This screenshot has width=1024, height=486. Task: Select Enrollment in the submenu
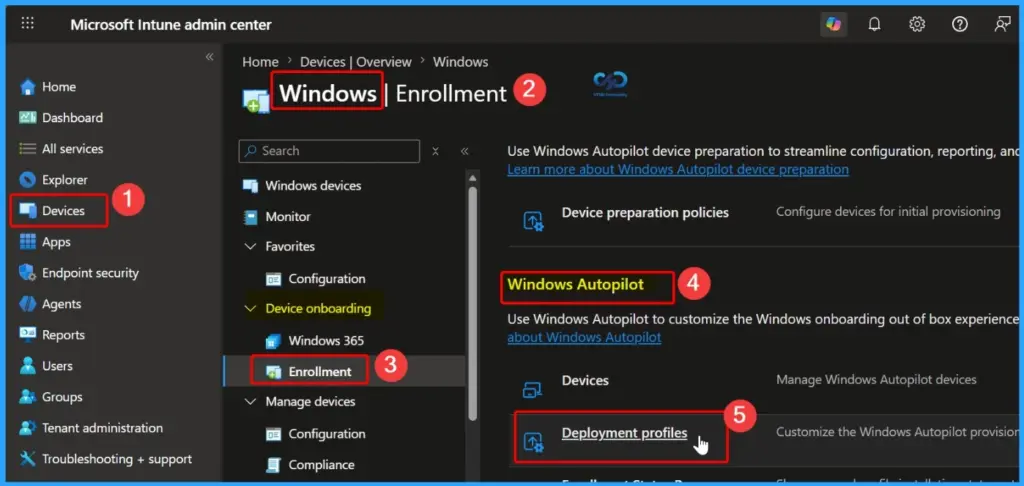320,372
